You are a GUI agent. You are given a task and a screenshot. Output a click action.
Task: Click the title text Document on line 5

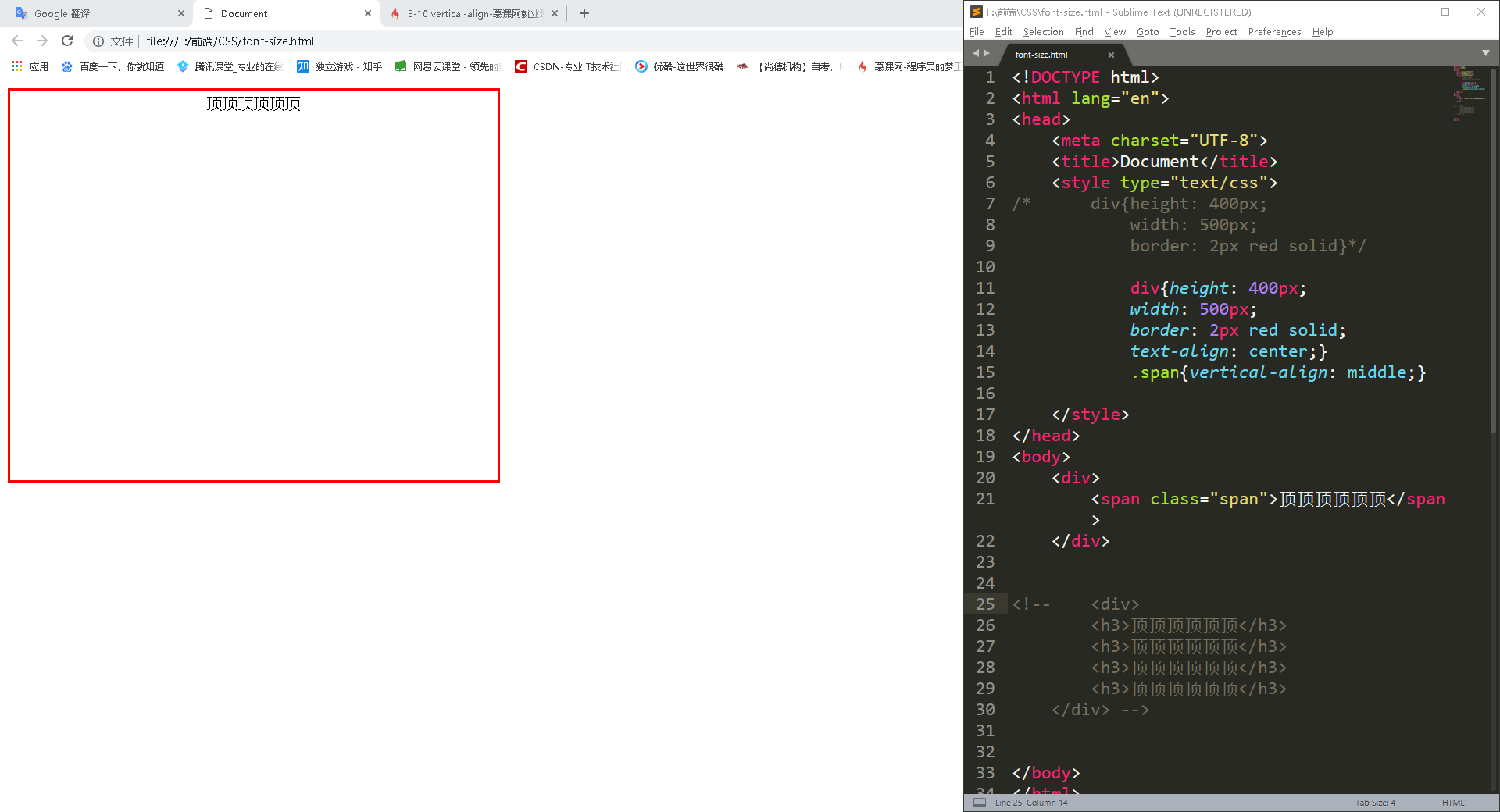point(1159,162)
